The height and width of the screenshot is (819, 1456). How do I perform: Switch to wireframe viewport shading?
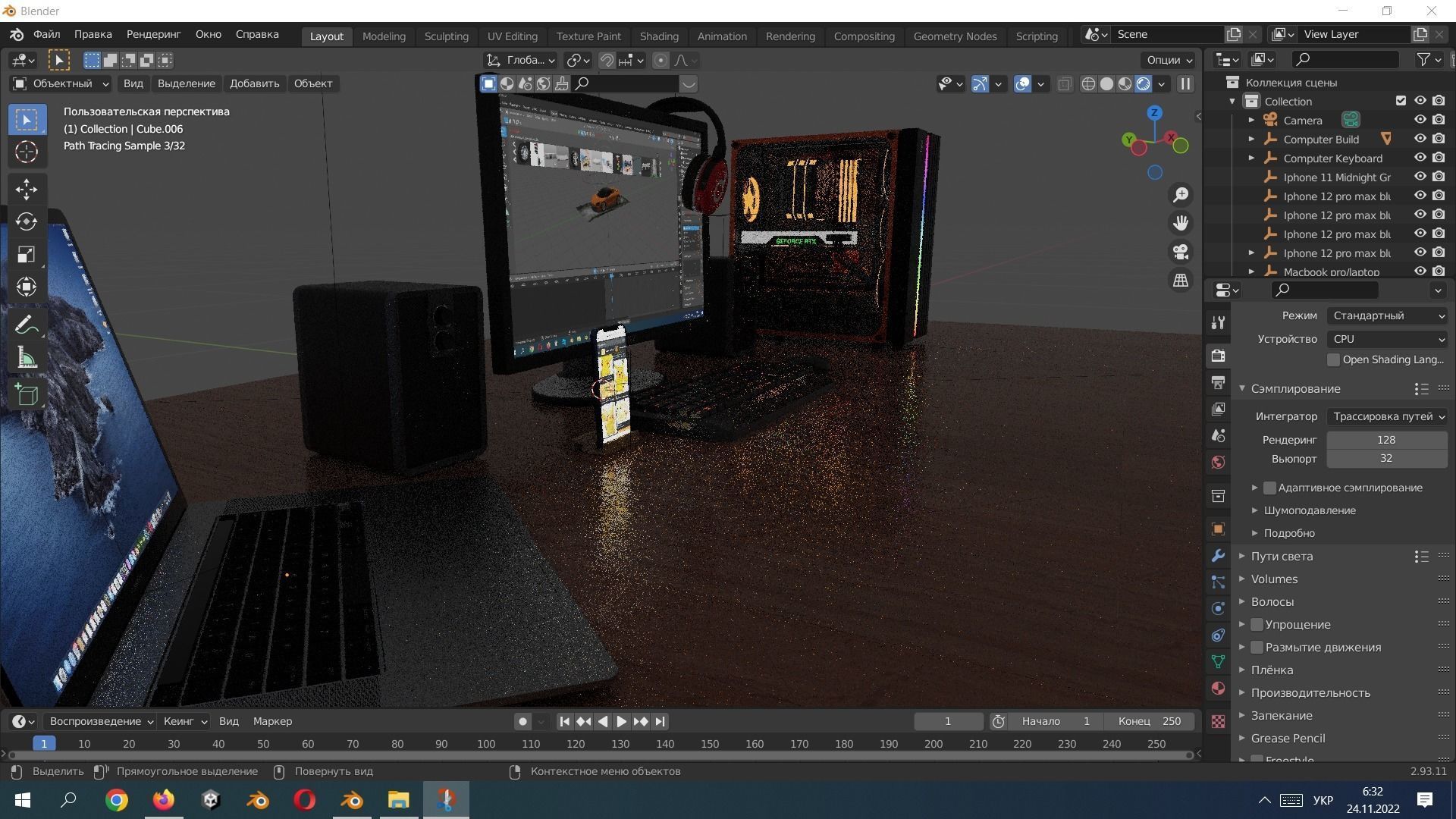(1088, 84)
